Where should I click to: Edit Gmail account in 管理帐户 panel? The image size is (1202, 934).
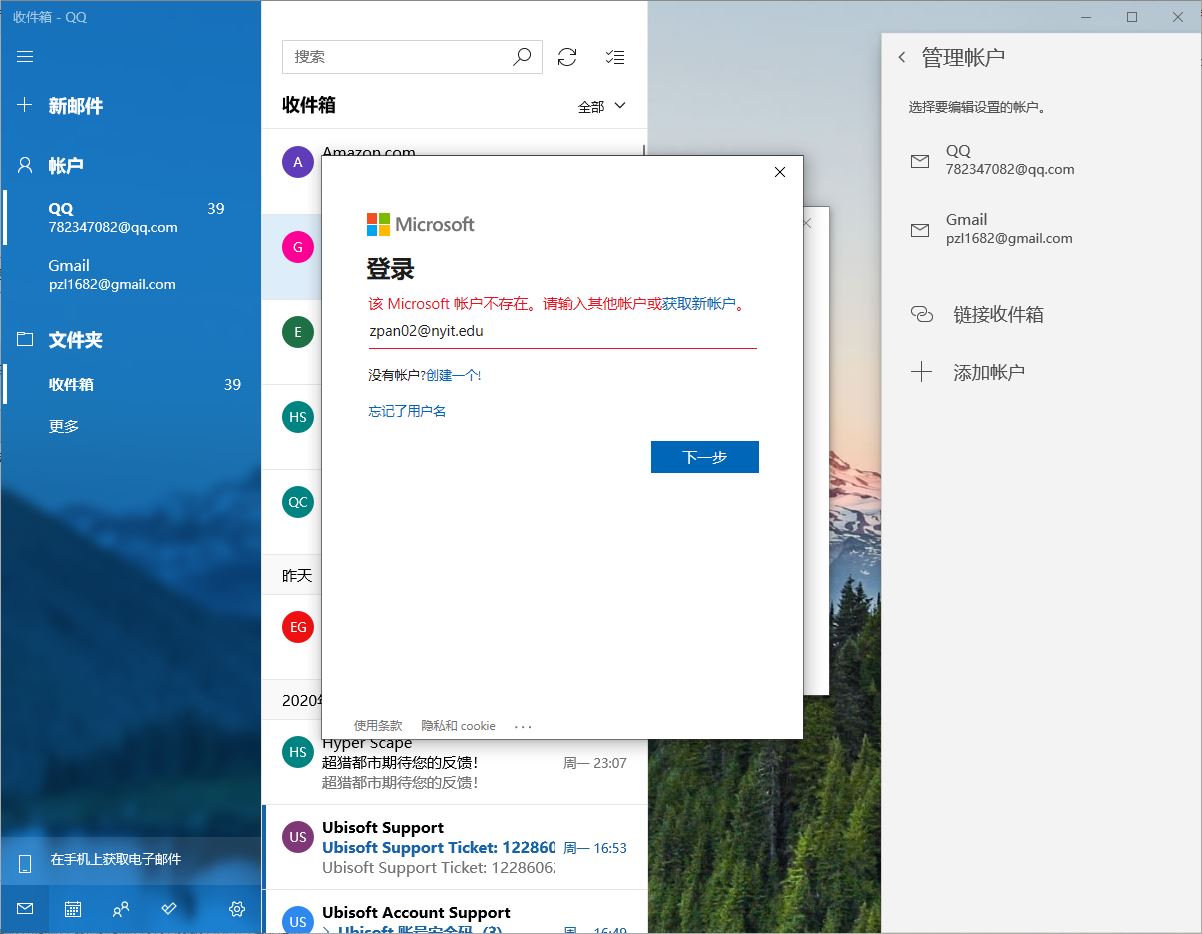click(1042, 229)
